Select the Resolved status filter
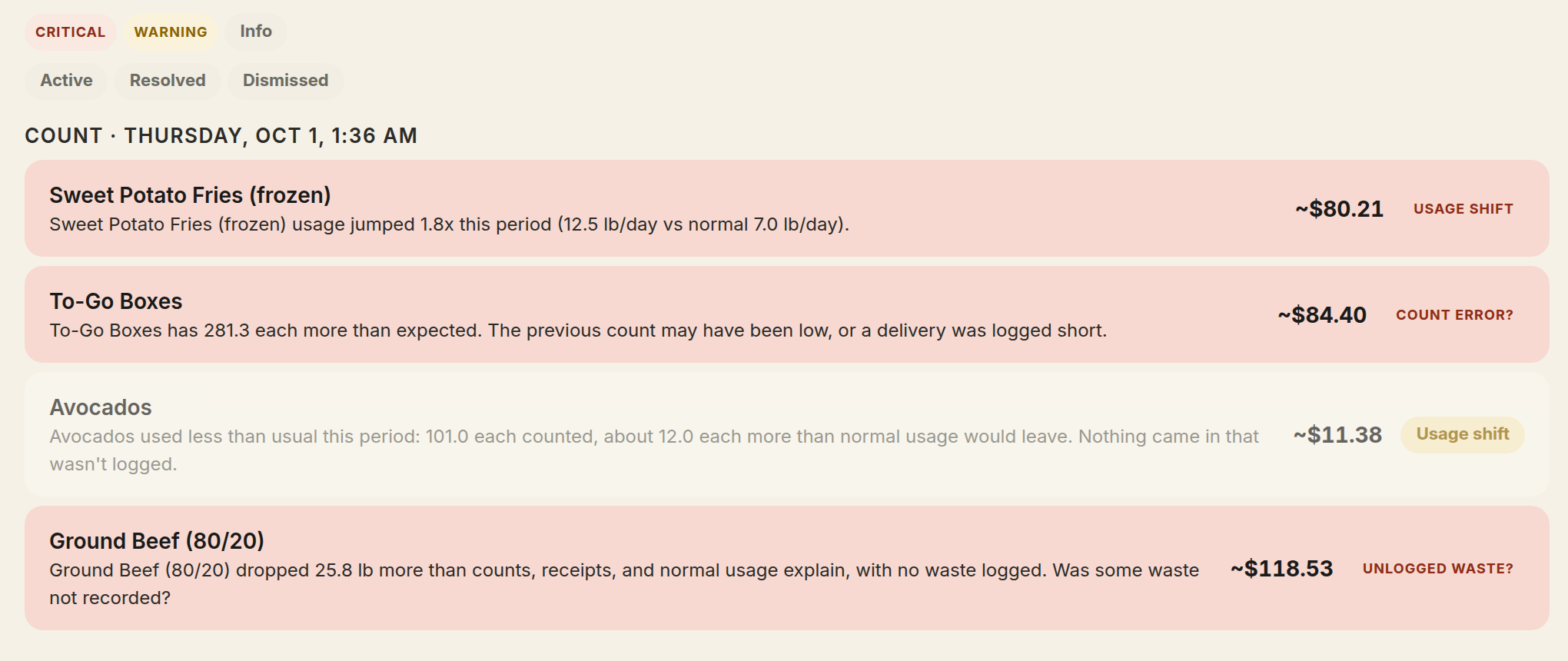The height and width of the screenshot is (661, 1568). pyautogui.click(x=168, y=81)
